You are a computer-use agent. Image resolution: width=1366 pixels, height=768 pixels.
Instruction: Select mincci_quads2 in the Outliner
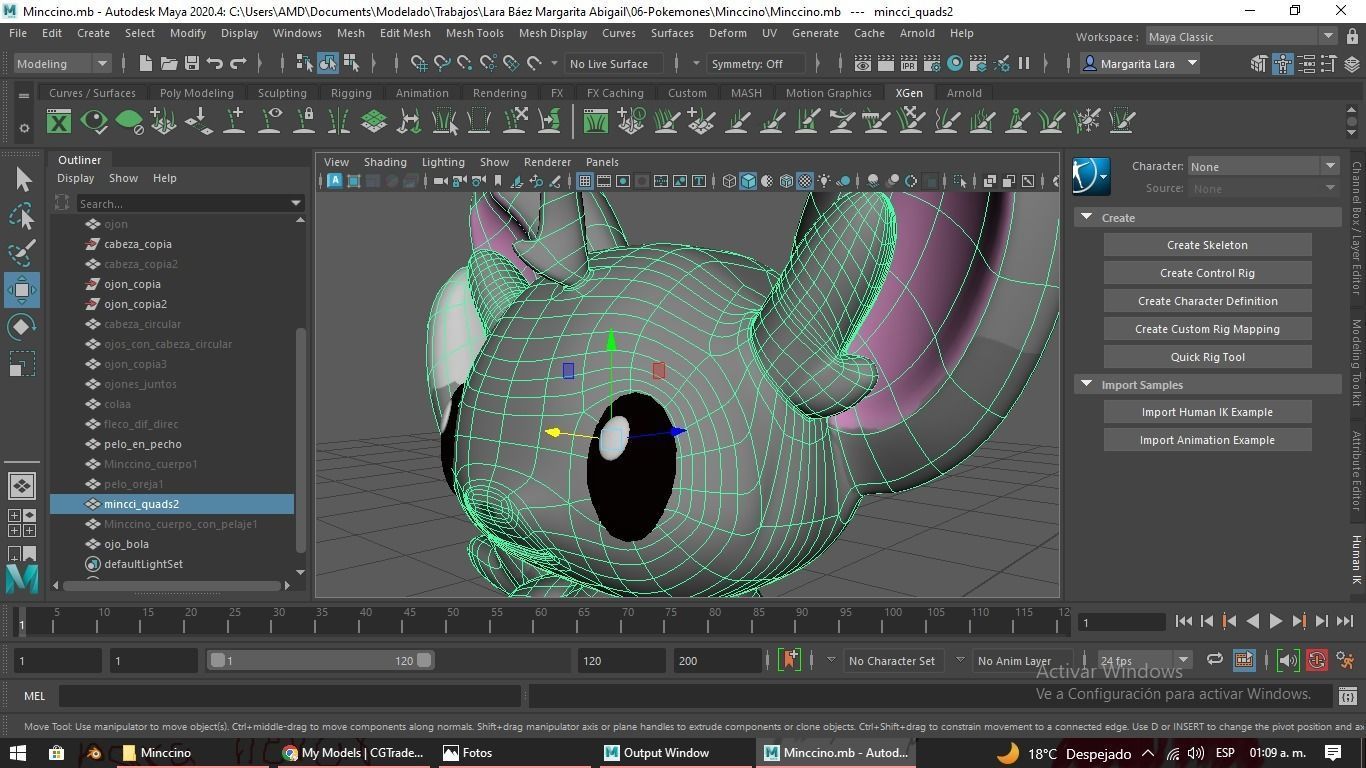[172, 504]
